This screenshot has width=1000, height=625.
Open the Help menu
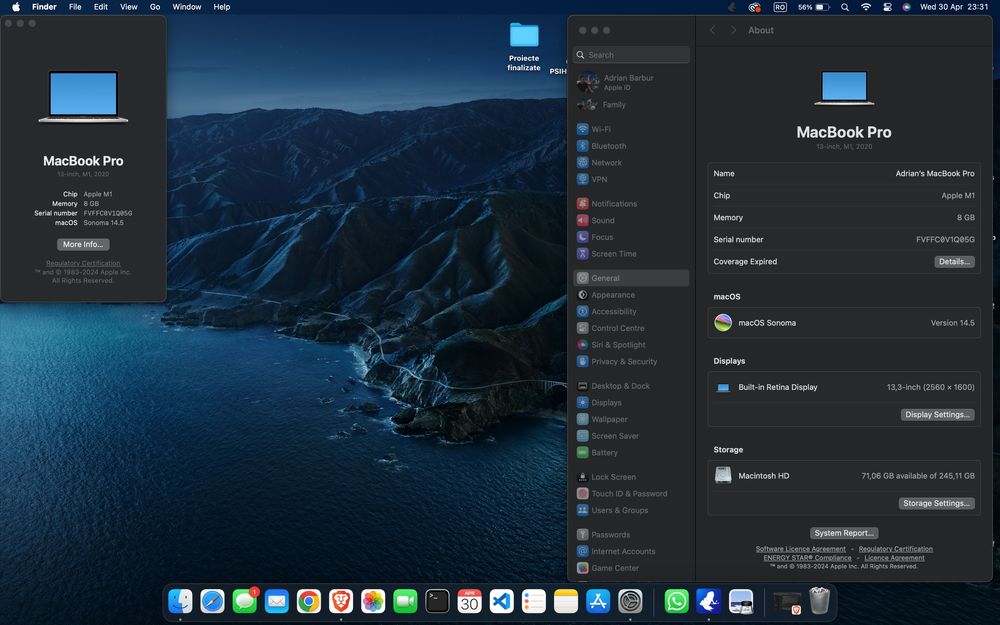coord(222,7)
